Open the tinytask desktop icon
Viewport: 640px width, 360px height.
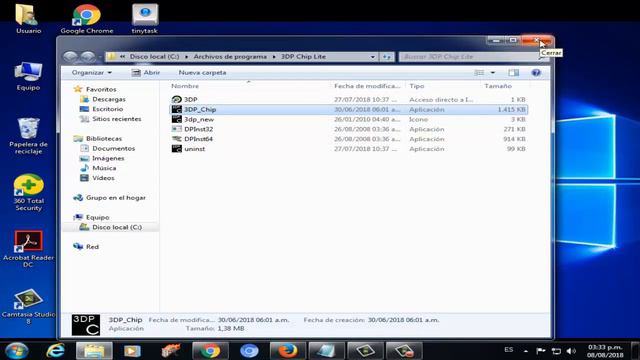coord(145,18)
